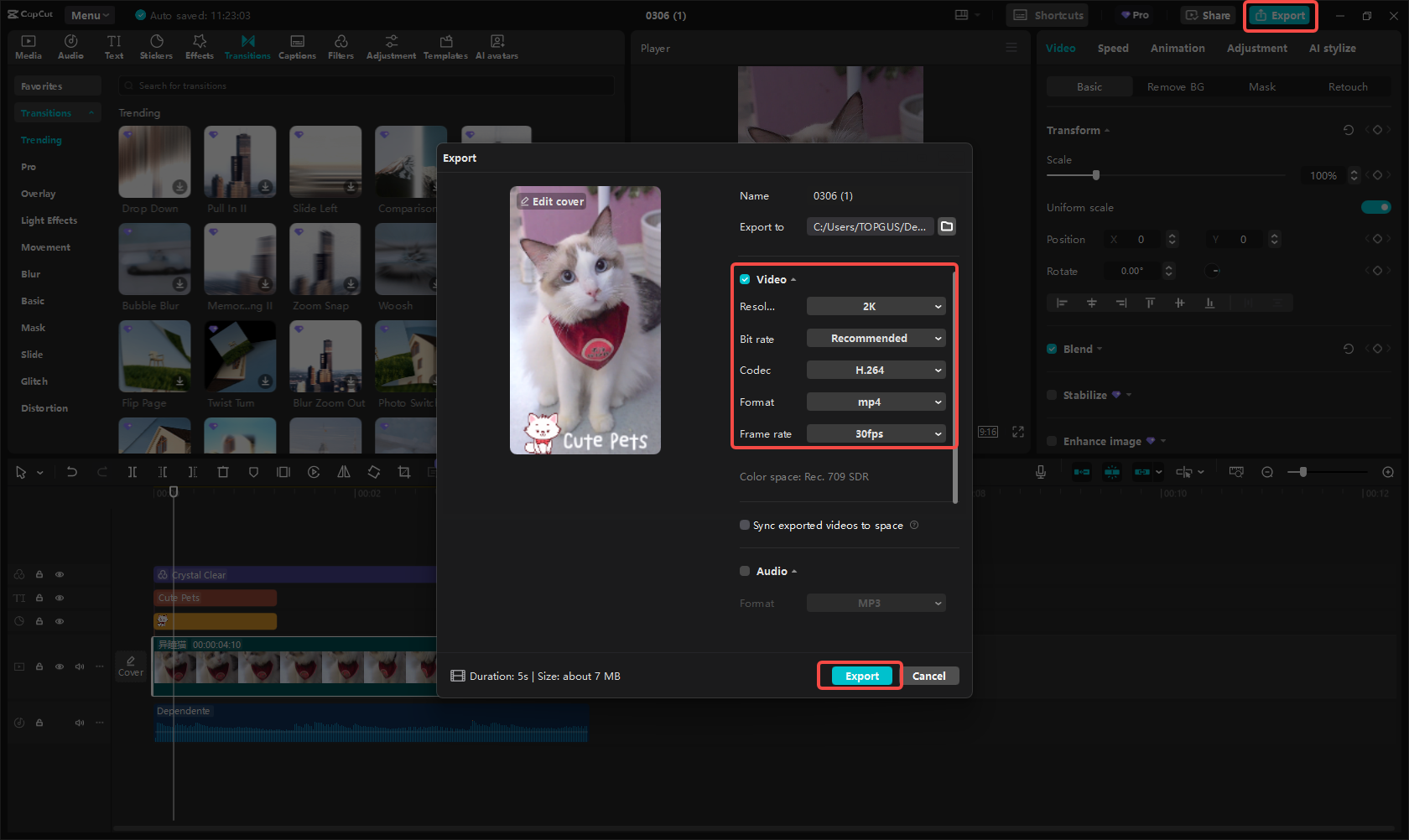This screenshot has height=840, width=1409.
Task: Enable the Audio export checkbox
Action: [x=745, y=571]
